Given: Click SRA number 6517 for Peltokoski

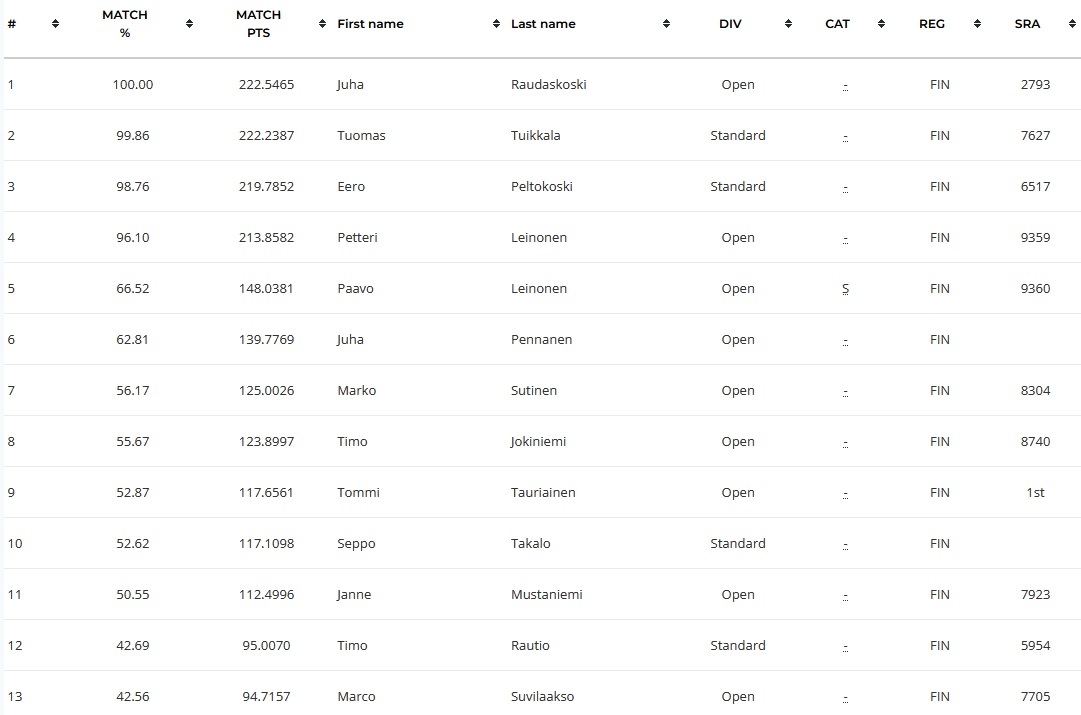Looking at the screenshot, I should 1035,186.
